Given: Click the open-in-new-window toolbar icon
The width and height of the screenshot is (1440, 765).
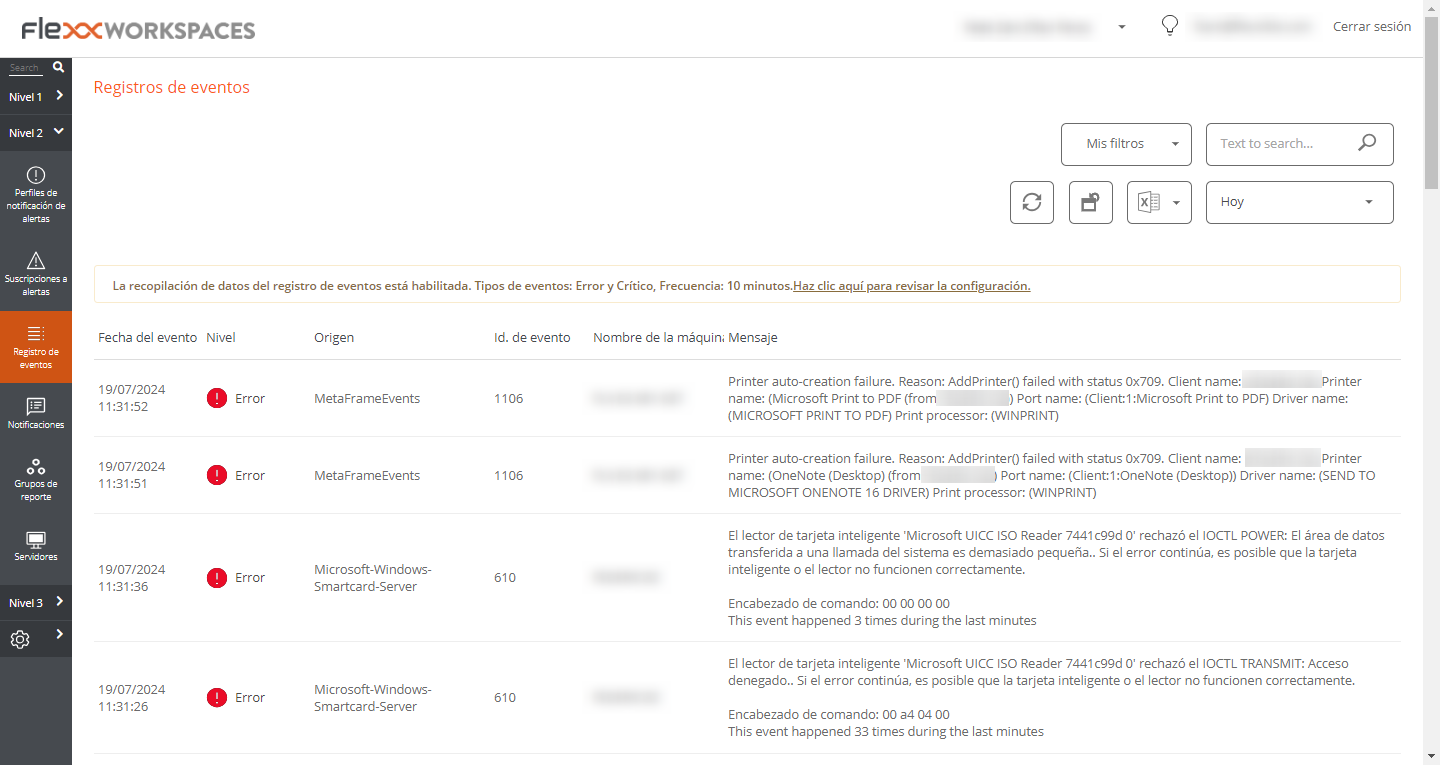Looking at the screenshot, I should 1091,202.
